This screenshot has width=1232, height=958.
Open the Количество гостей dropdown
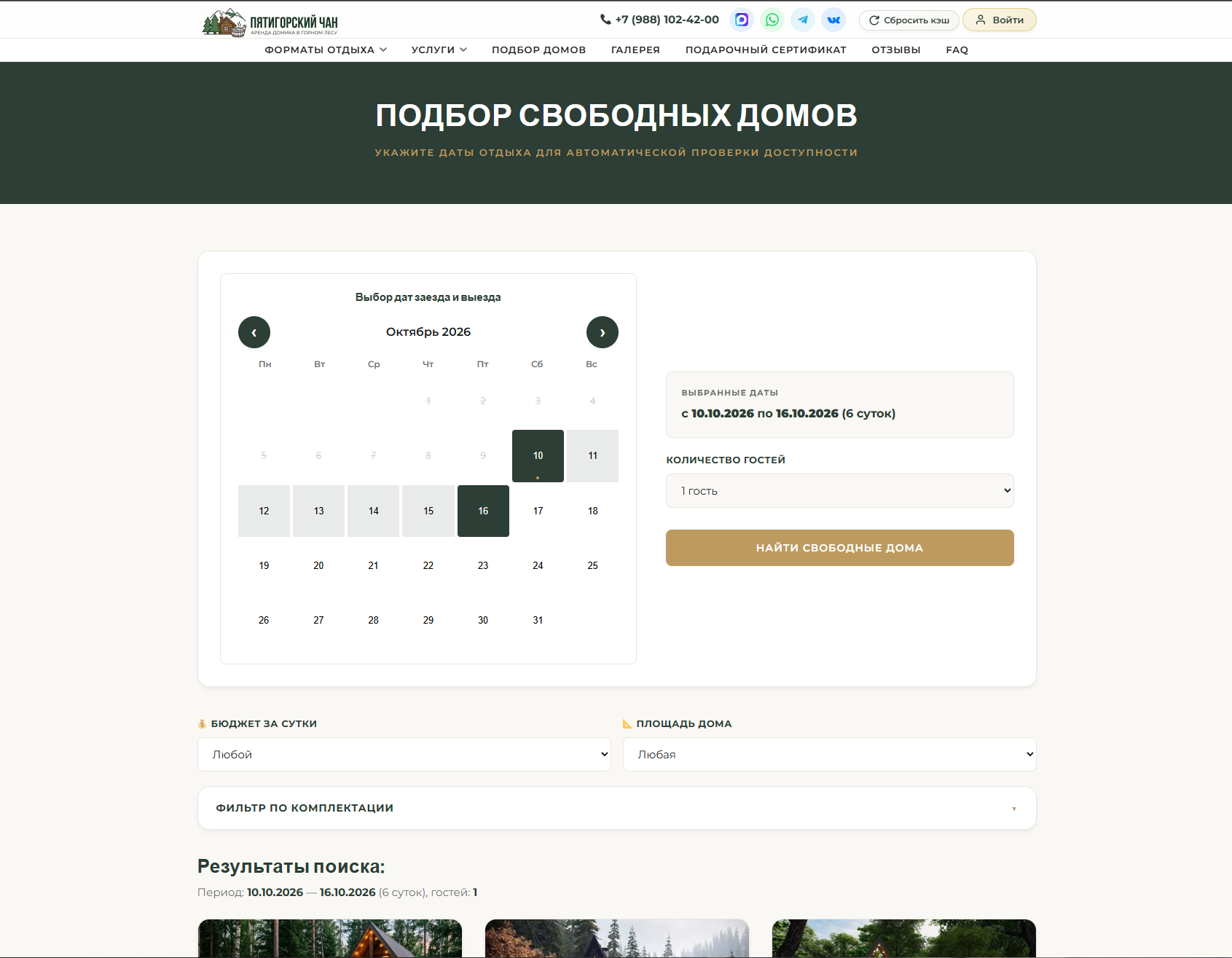[840, 491]
